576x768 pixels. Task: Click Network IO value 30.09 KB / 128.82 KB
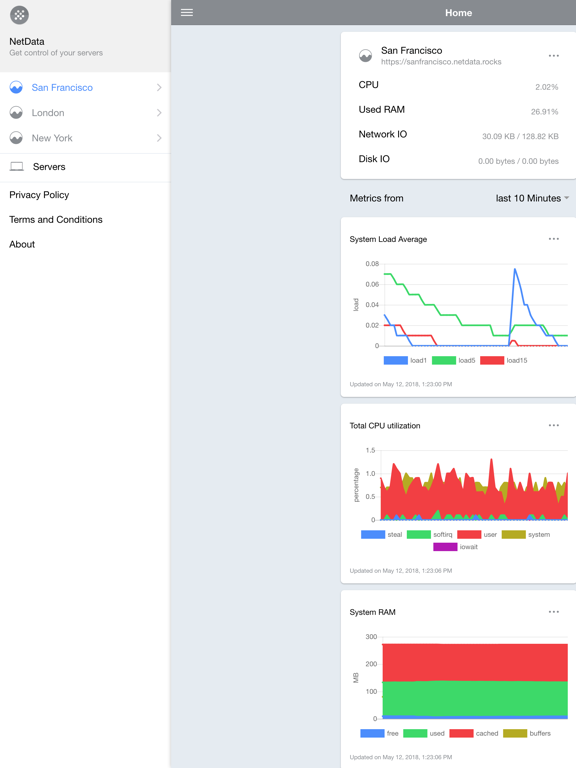coord(520,136)
